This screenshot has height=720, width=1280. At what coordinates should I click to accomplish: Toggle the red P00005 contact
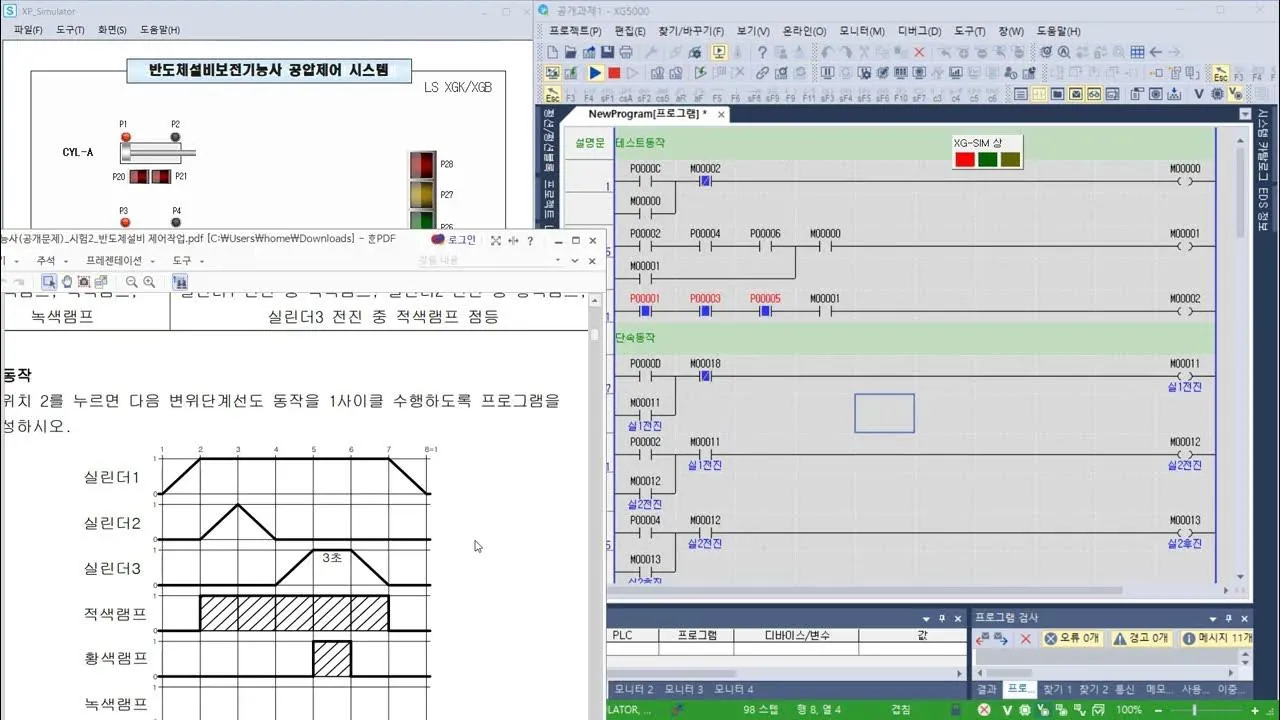765,311
